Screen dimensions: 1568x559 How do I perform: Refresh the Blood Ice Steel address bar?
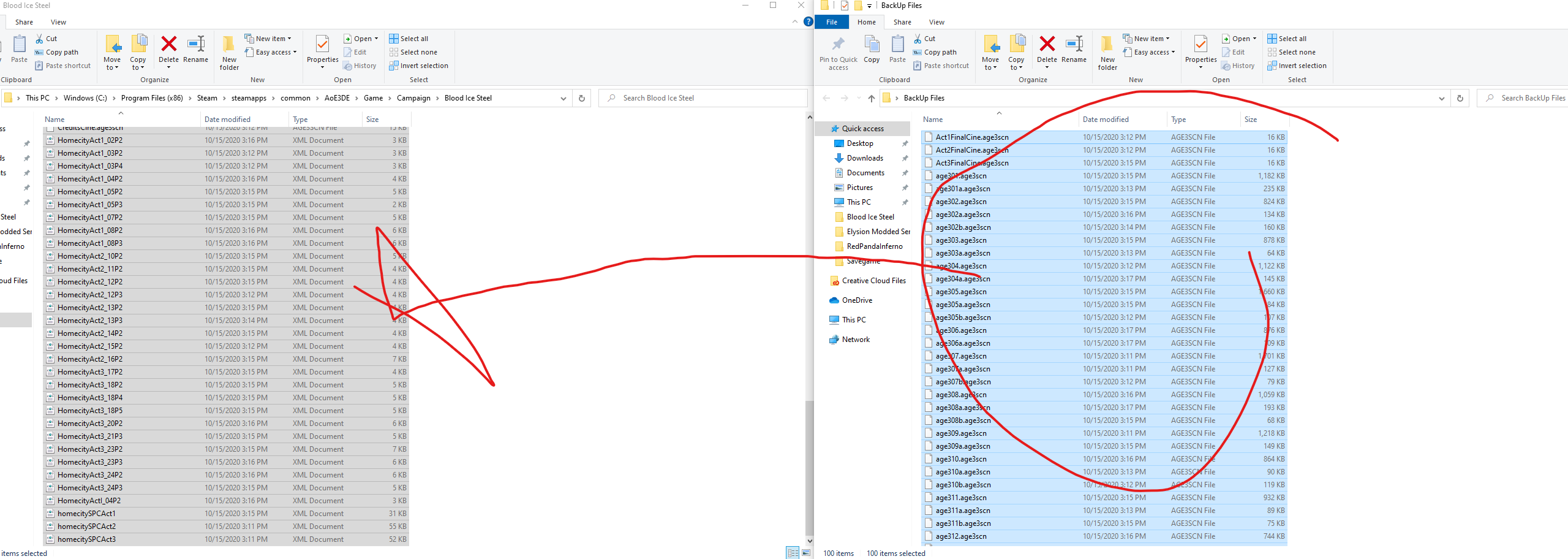tap(582, 98)
